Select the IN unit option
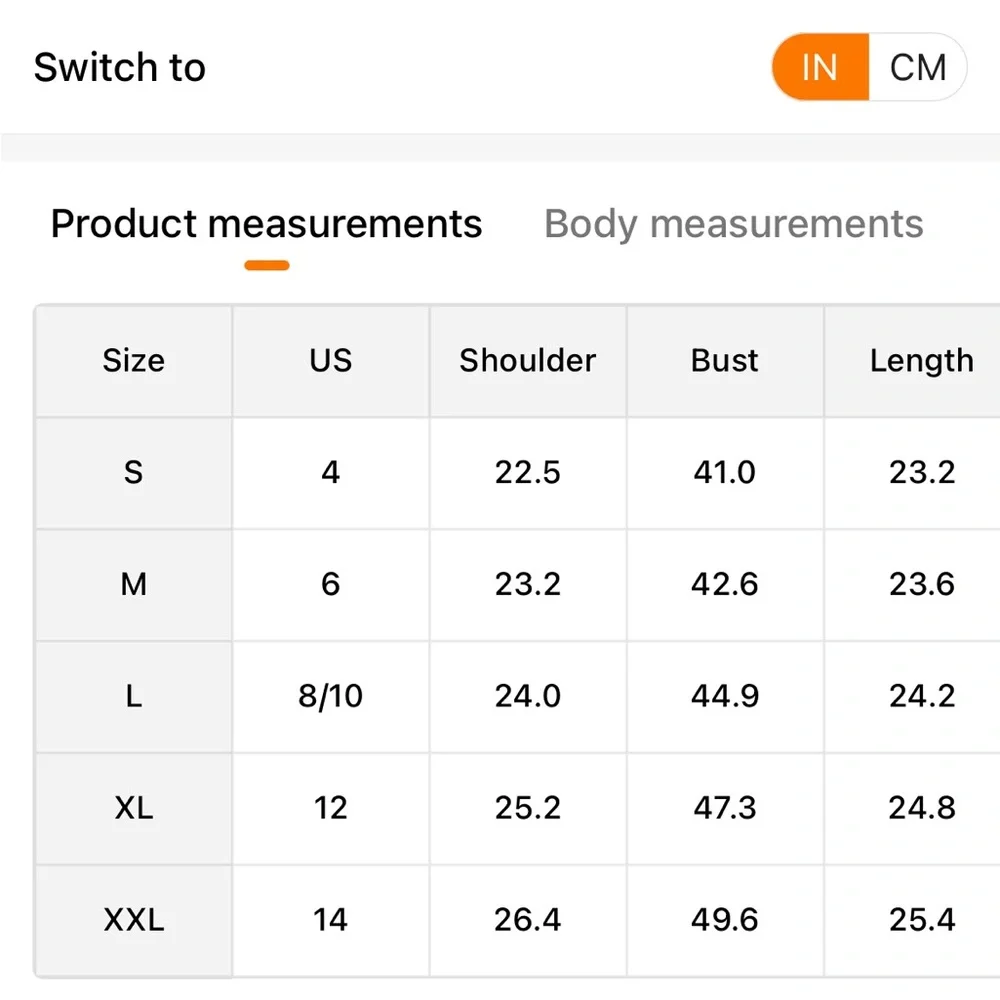1000x1000 pixels. click(x=820, y=67)
